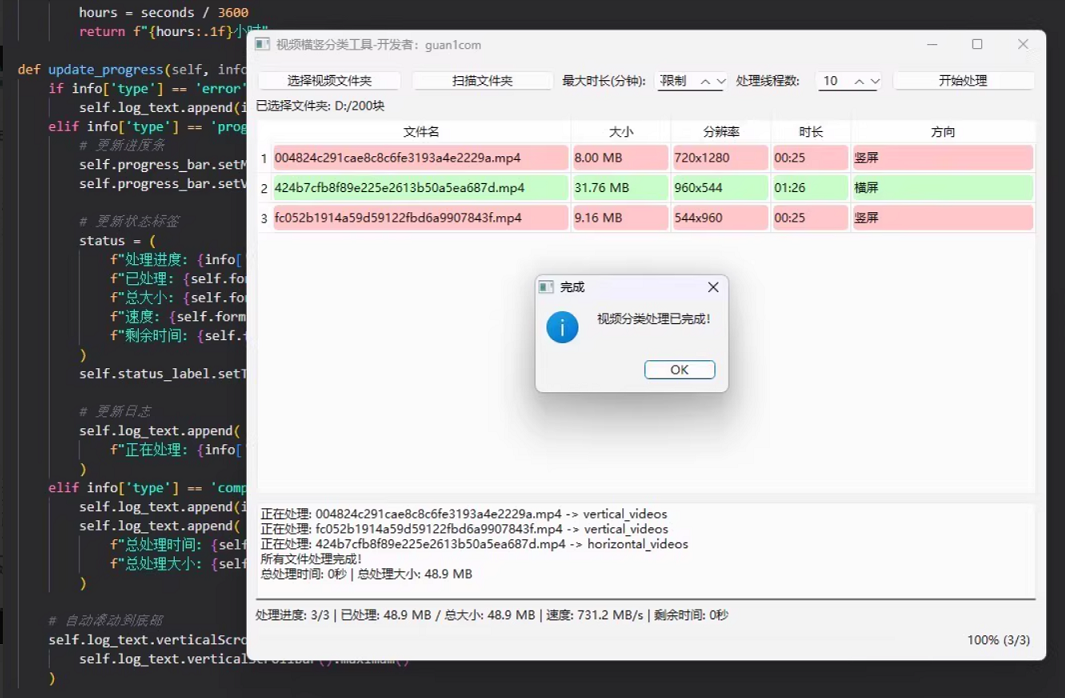Close the 完成 dialog with X
The height and width of the screenshot is (698, 1065).
click(713, 287)
